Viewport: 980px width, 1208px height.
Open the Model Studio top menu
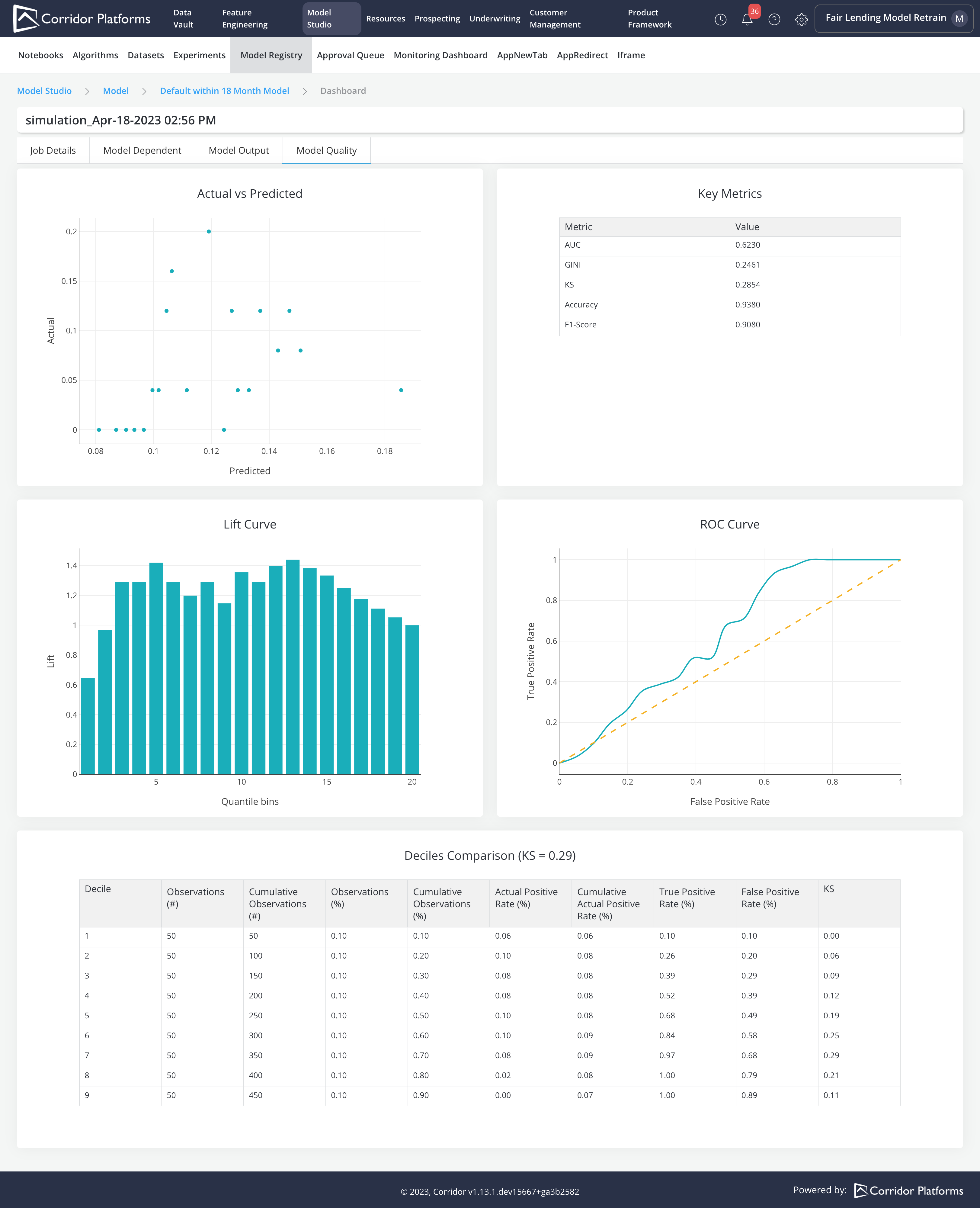331,19
